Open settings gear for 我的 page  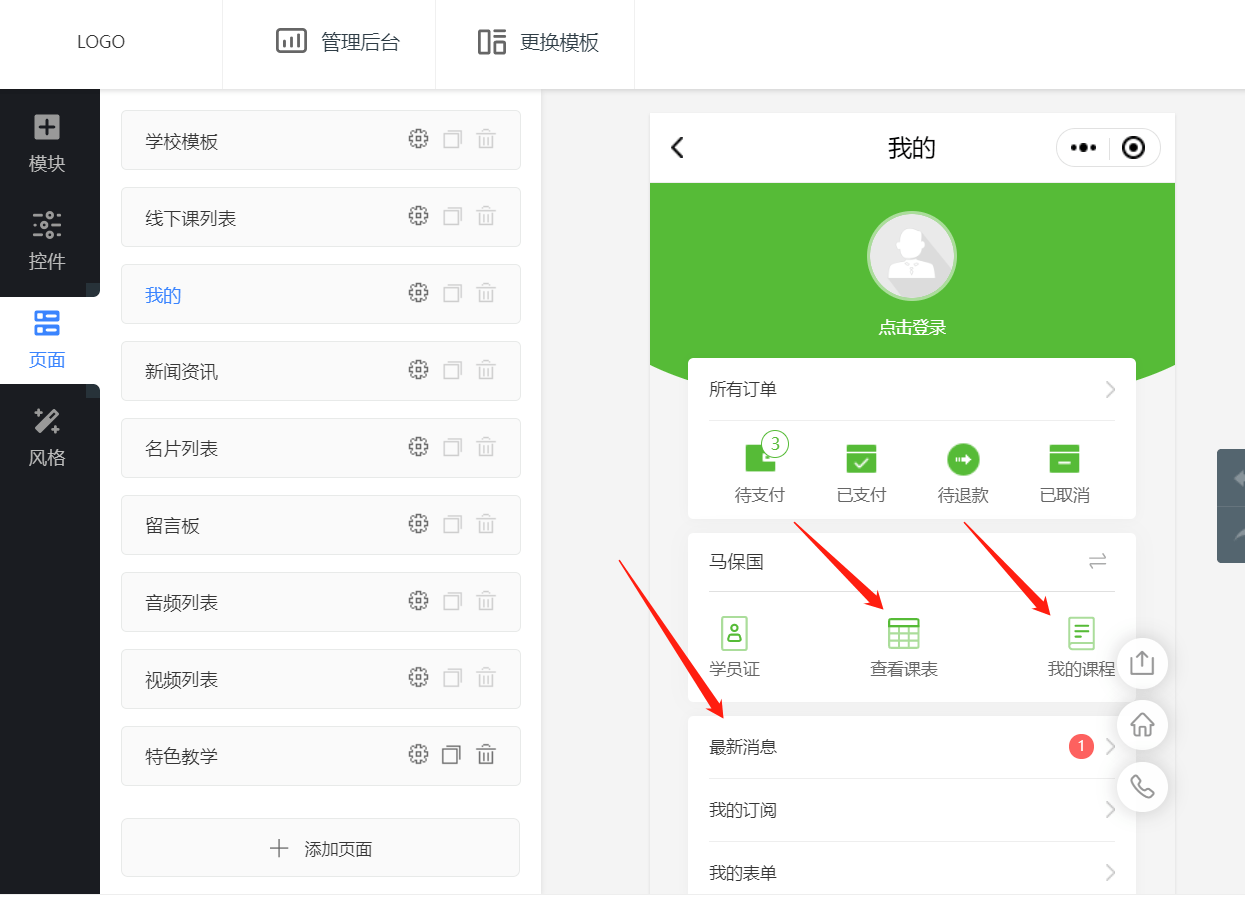[418, 293]
